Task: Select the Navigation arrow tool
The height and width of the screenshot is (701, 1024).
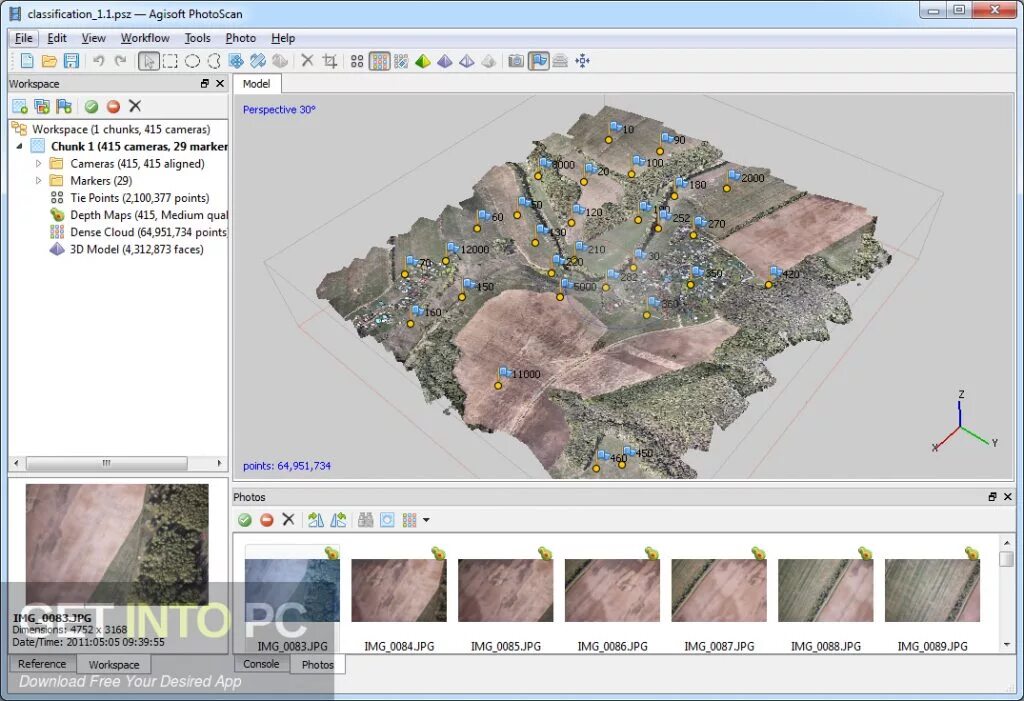Action: (x=149, y=61)
